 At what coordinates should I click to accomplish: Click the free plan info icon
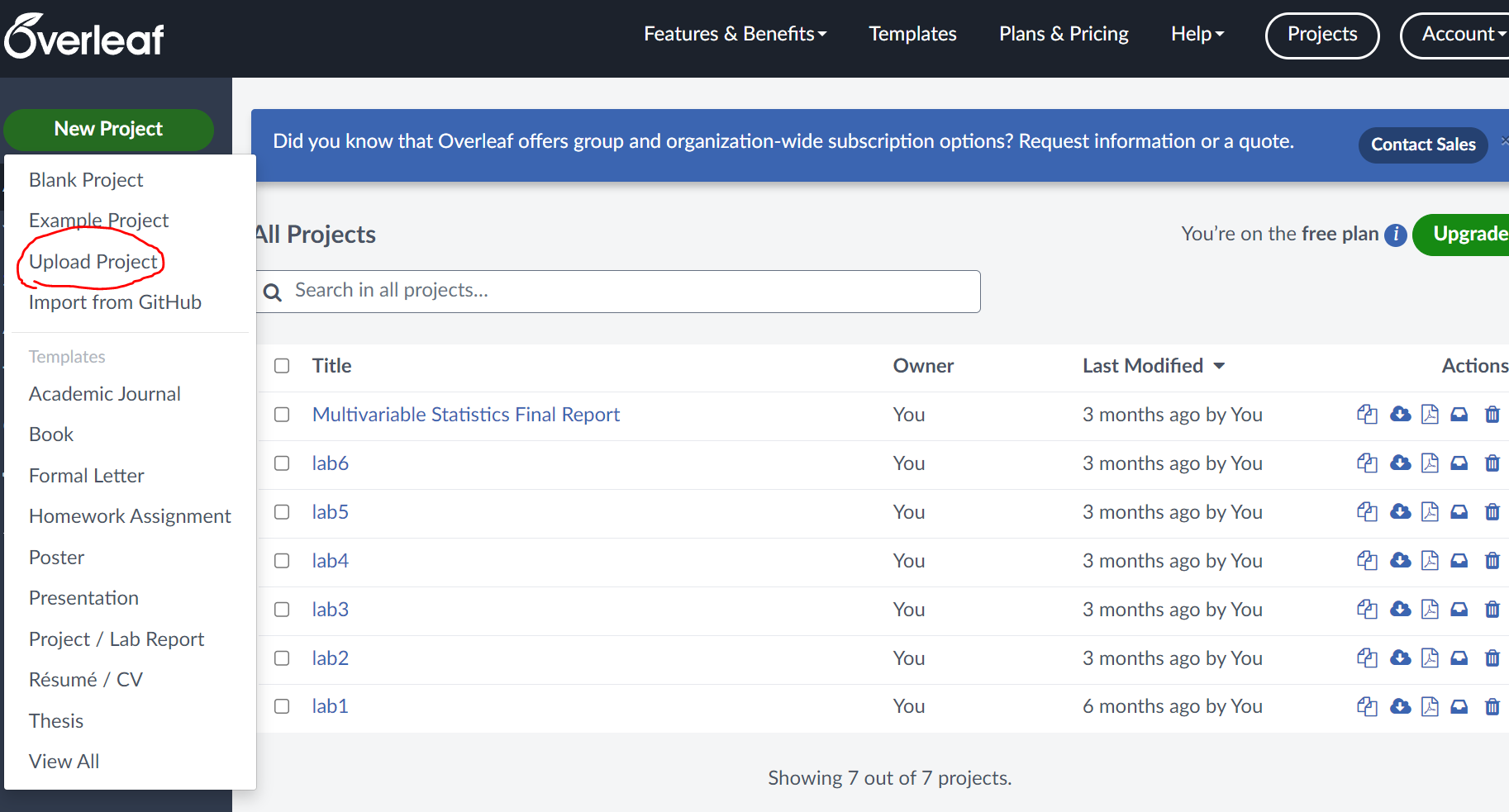pyautogui.click(x=1395, y=235)
